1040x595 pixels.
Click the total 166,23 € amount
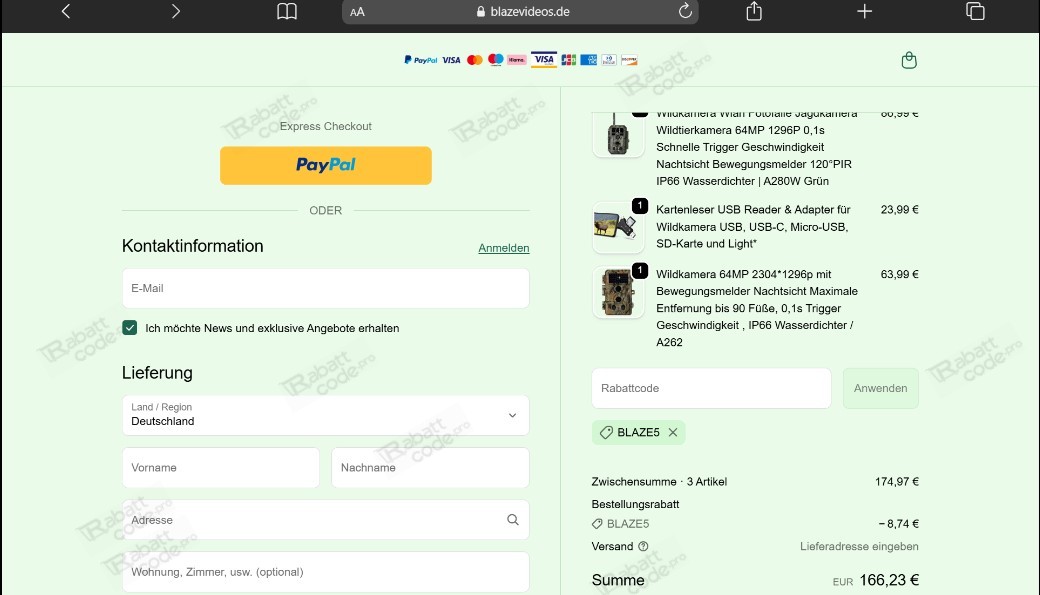[889, 580]
